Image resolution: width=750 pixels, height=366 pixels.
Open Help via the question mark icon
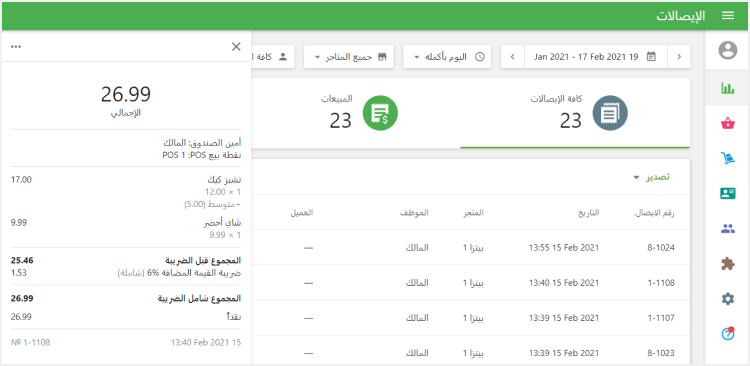tap(728, 333)
